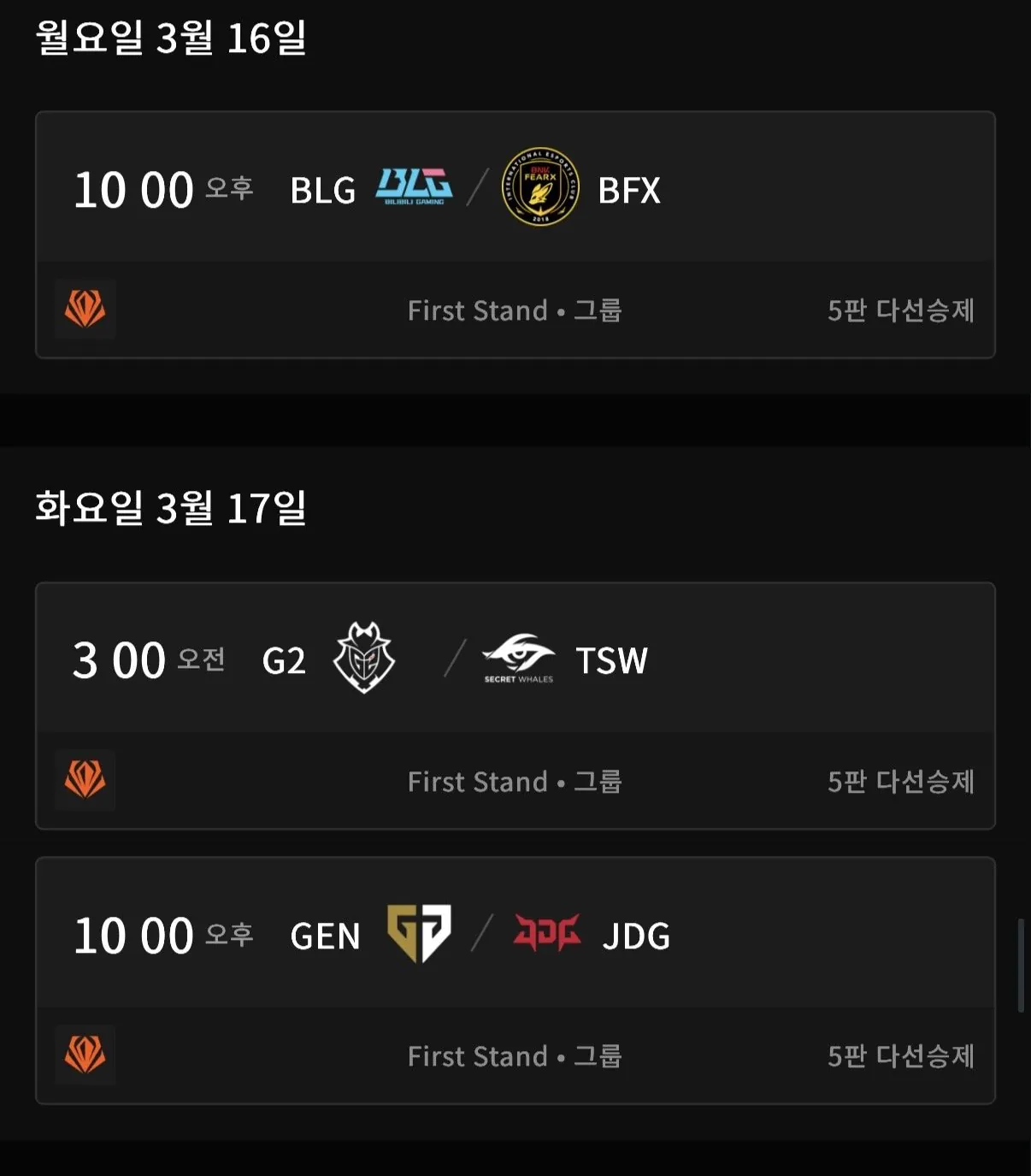
Task: Click 5판 다선승제 label on GEN match
Action: point(901,1056)
